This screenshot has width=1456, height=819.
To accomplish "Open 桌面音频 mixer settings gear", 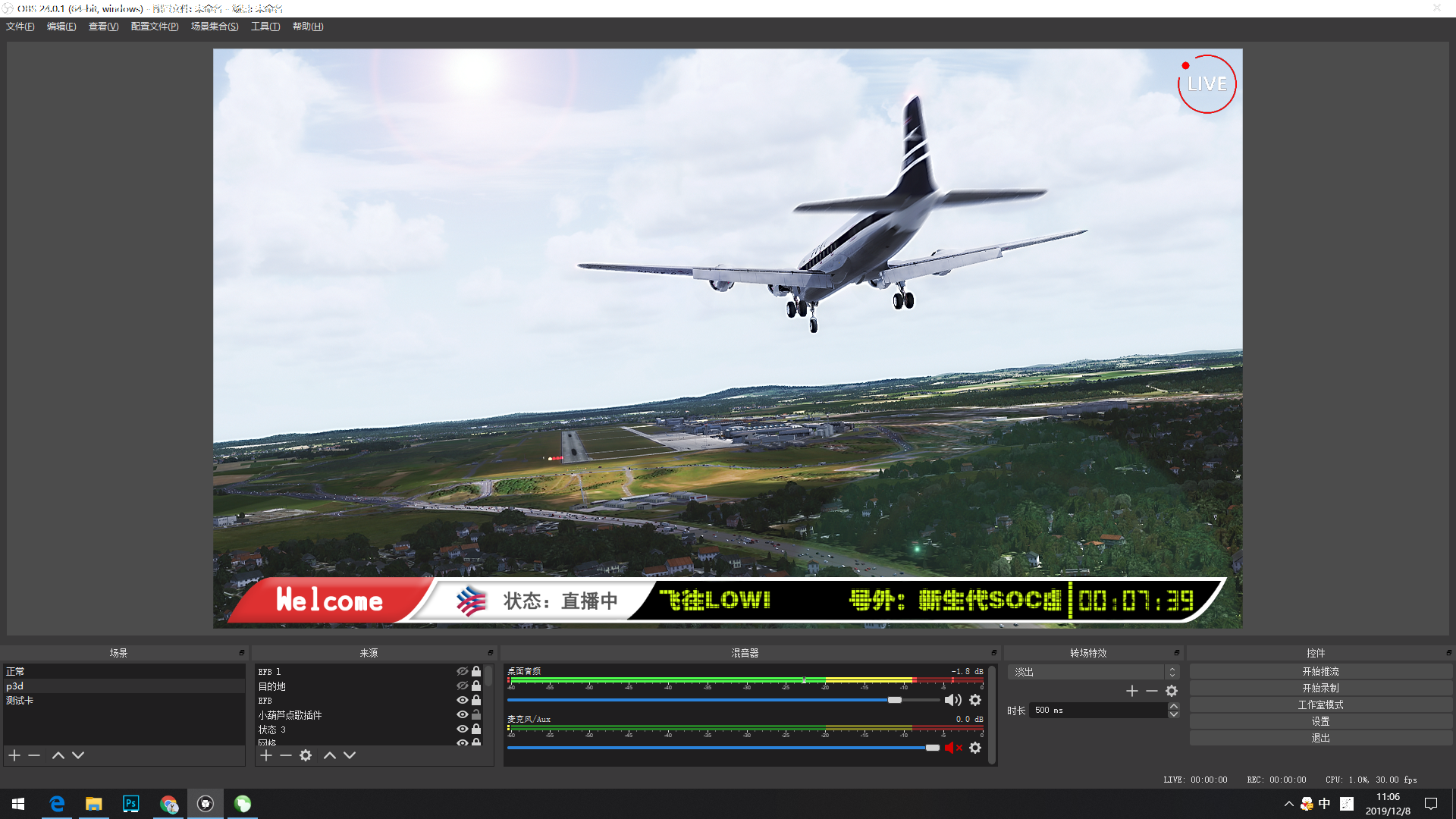I will tap(975, 700).
